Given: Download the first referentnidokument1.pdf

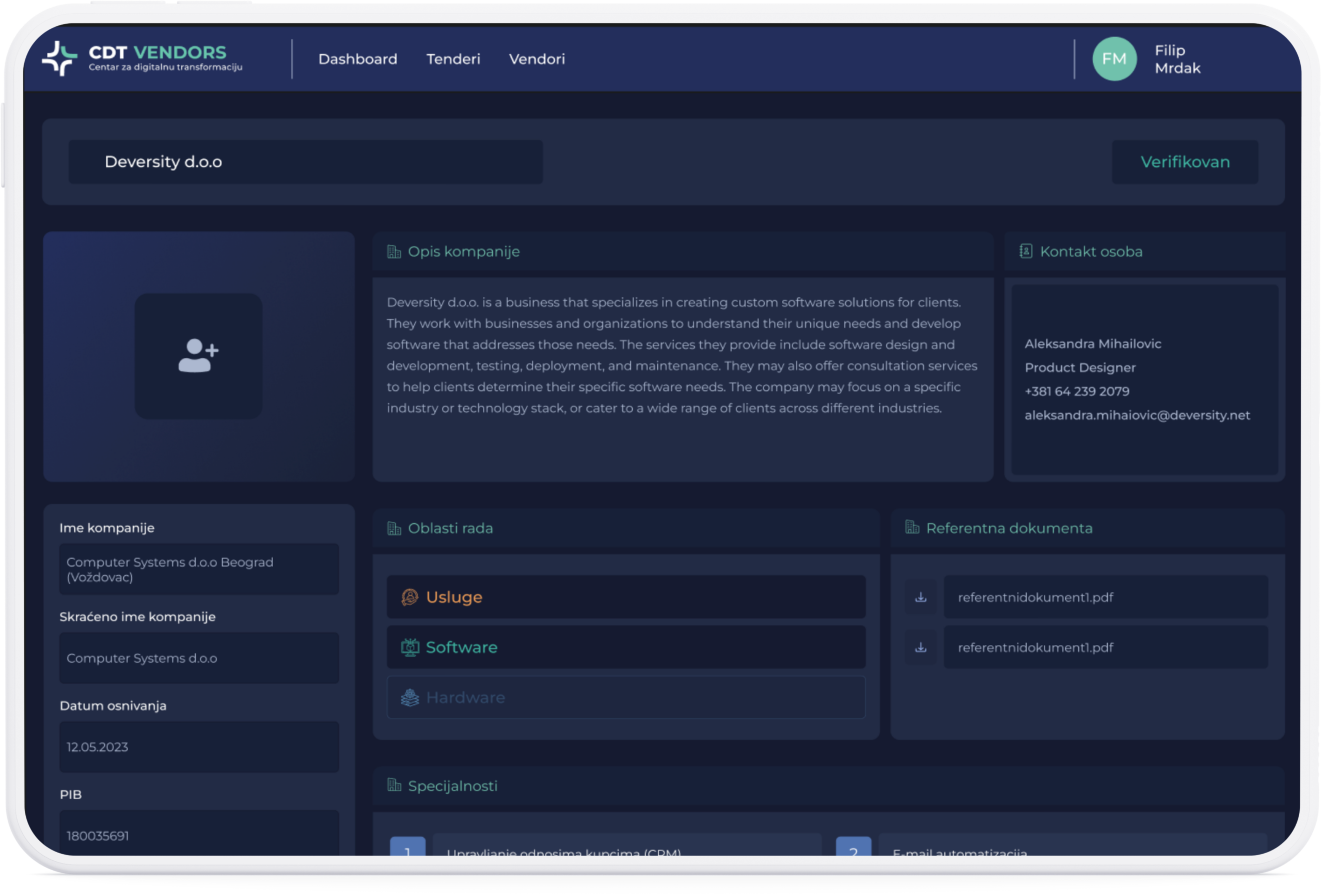Looking at the screenshot, I should click(920, 598).
